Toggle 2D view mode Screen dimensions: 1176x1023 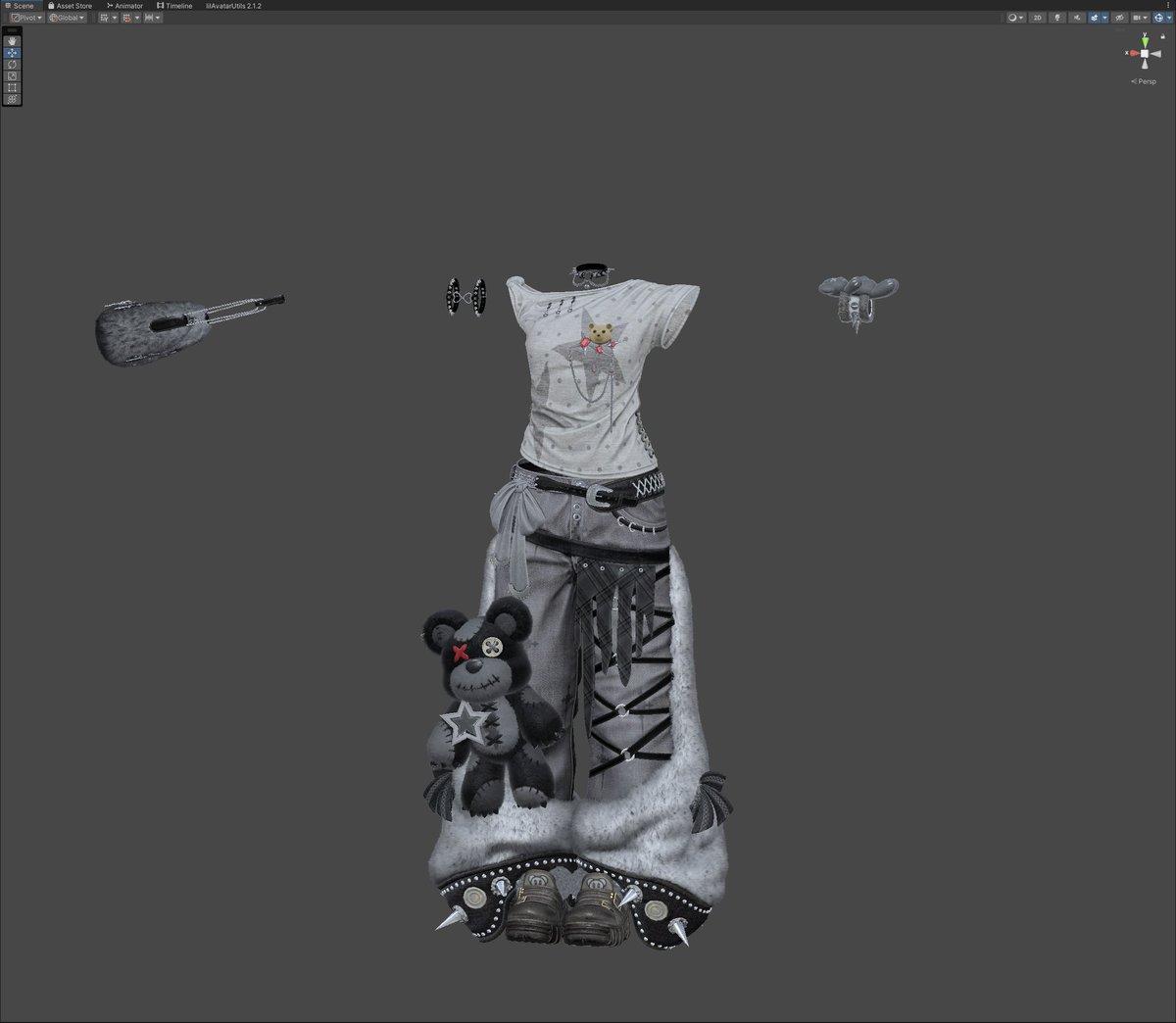[1038, 18]
